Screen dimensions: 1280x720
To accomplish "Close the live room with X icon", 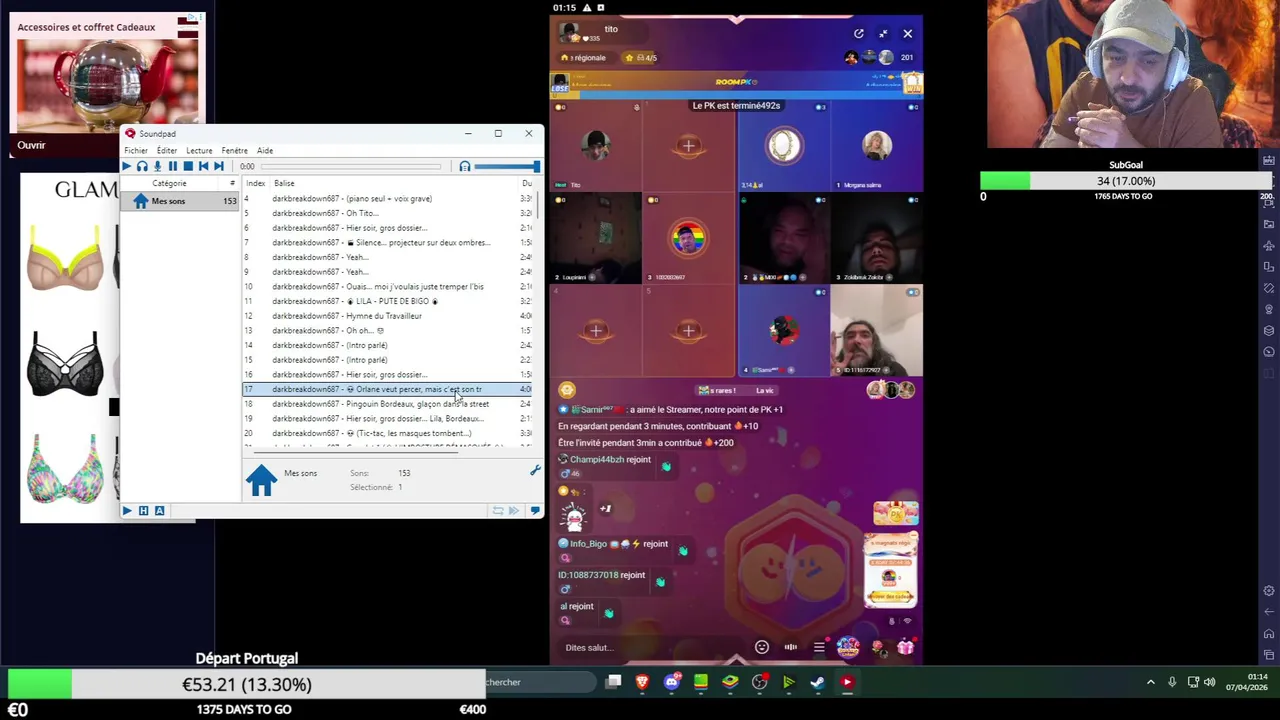I will [x=908, y=34].
